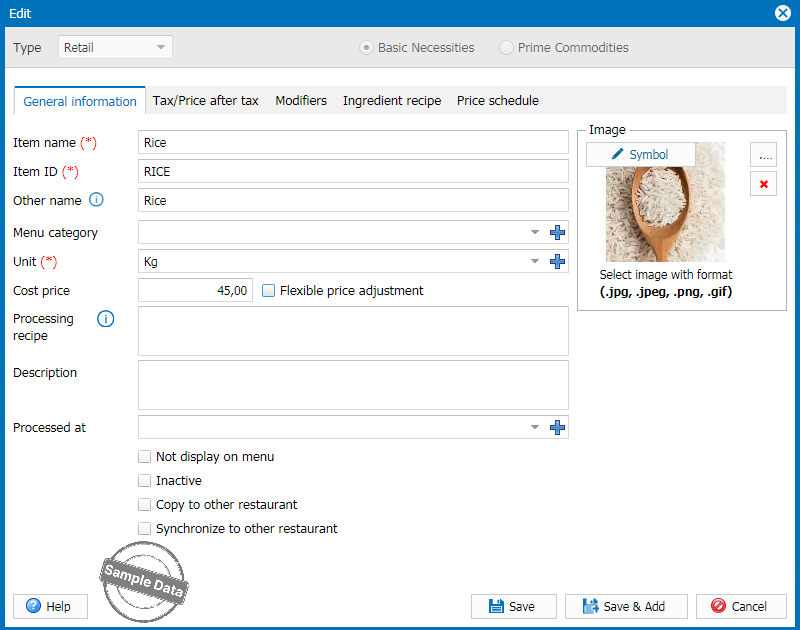
Task: Remove image with the red X button
Action: [x=764, y=184]
